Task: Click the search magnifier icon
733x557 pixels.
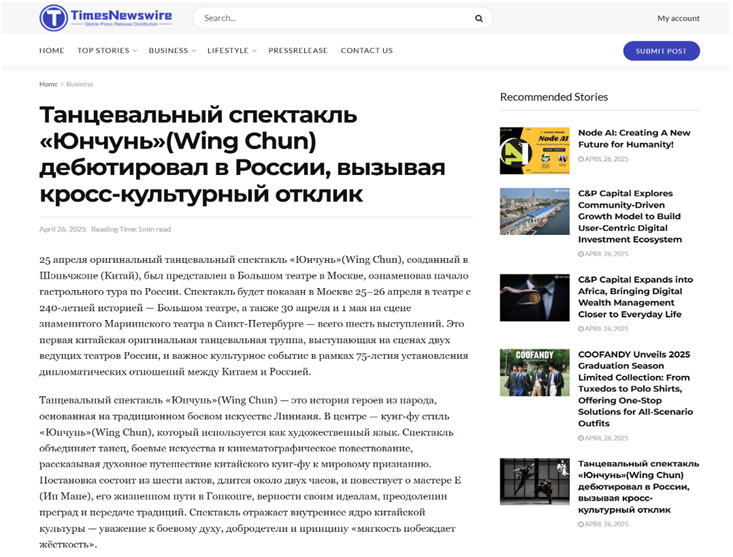Action: tap(479, 19)
